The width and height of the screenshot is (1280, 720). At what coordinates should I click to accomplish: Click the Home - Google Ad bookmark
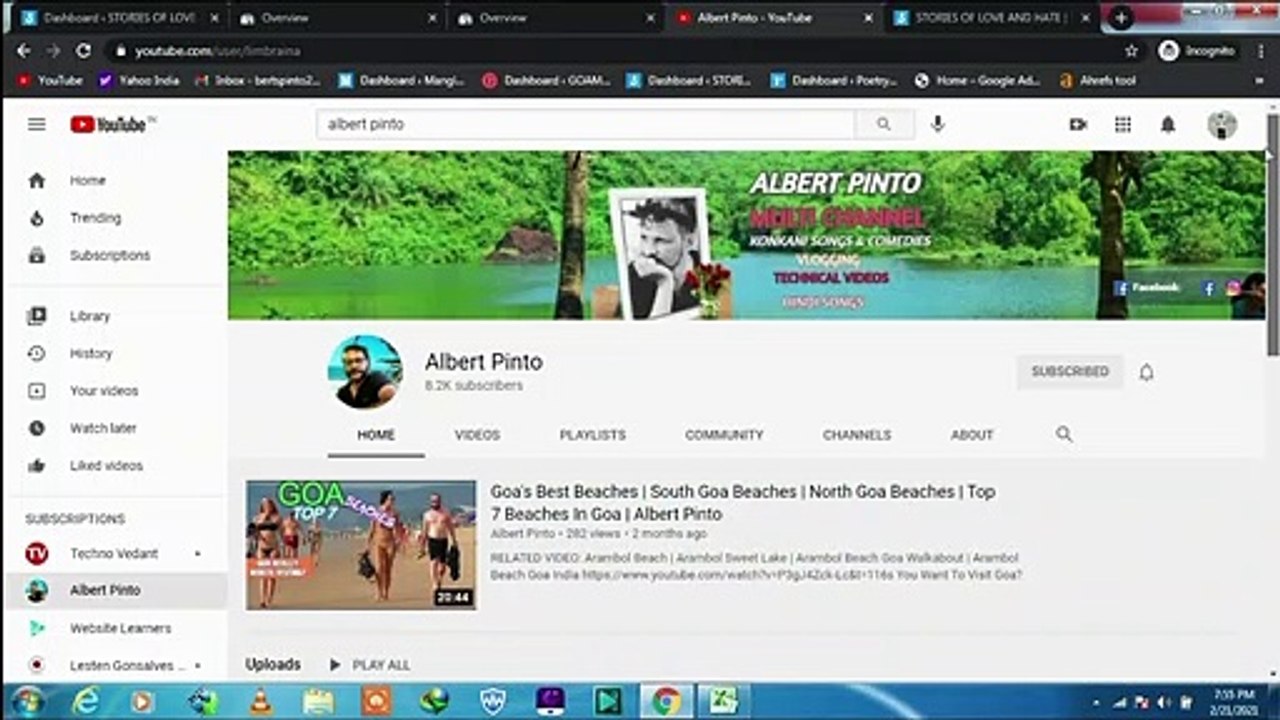977,81
